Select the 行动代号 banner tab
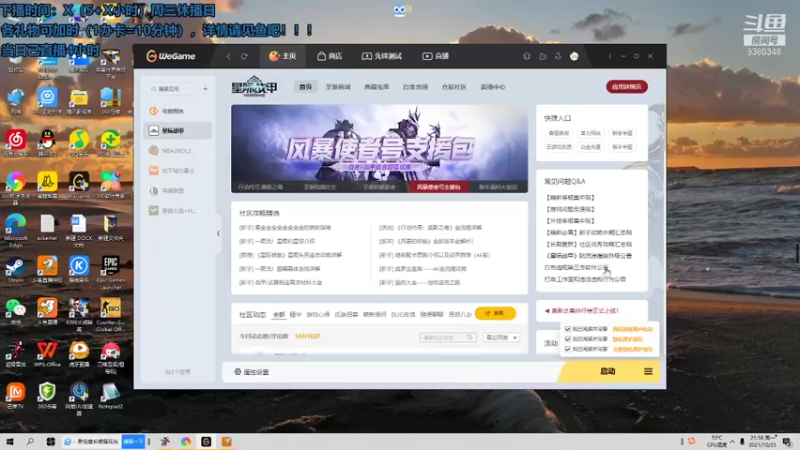Viewport: 800px width, 450px height. click(261, 187)
